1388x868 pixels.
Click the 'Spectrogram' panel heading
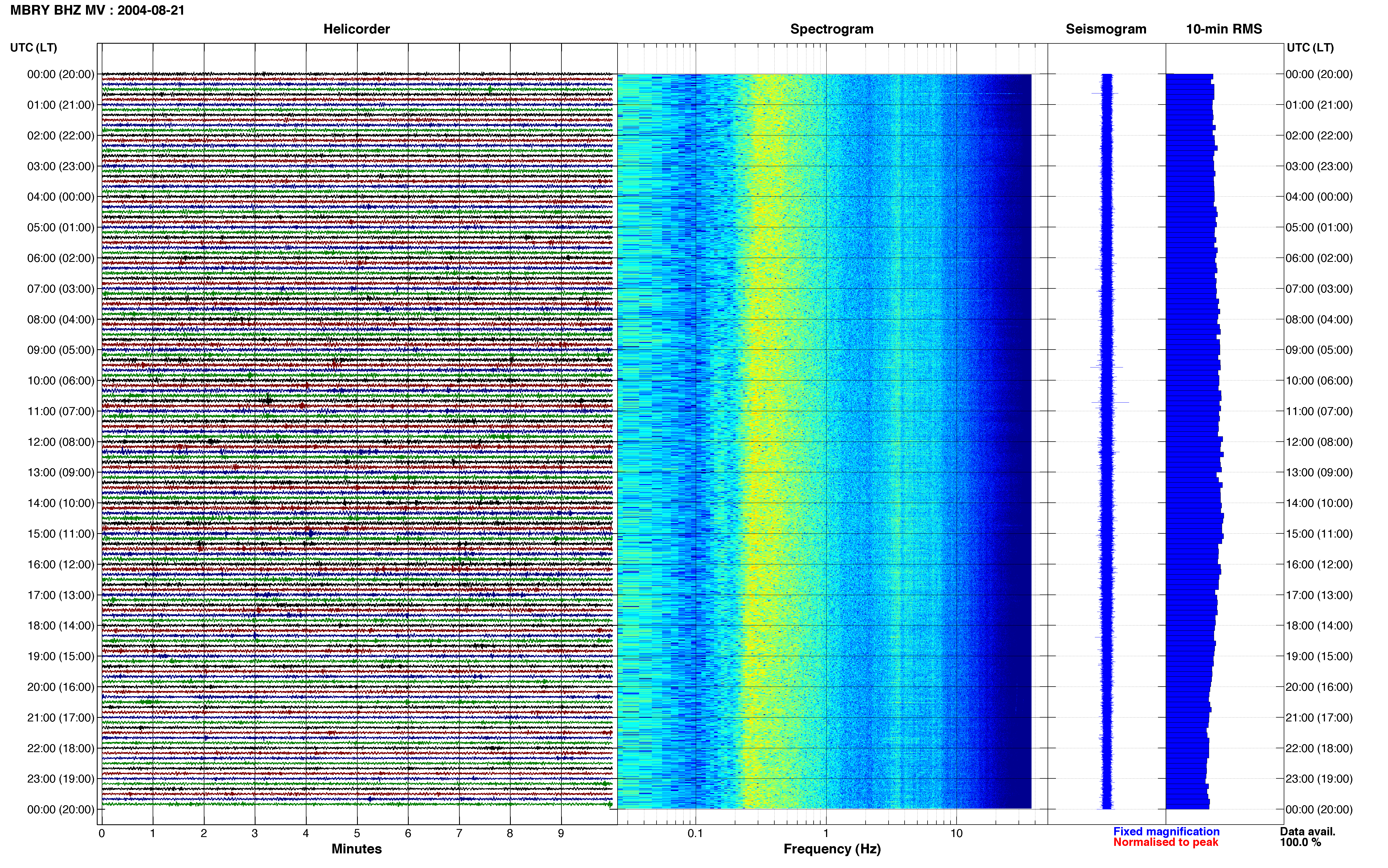tap(832, 29)
